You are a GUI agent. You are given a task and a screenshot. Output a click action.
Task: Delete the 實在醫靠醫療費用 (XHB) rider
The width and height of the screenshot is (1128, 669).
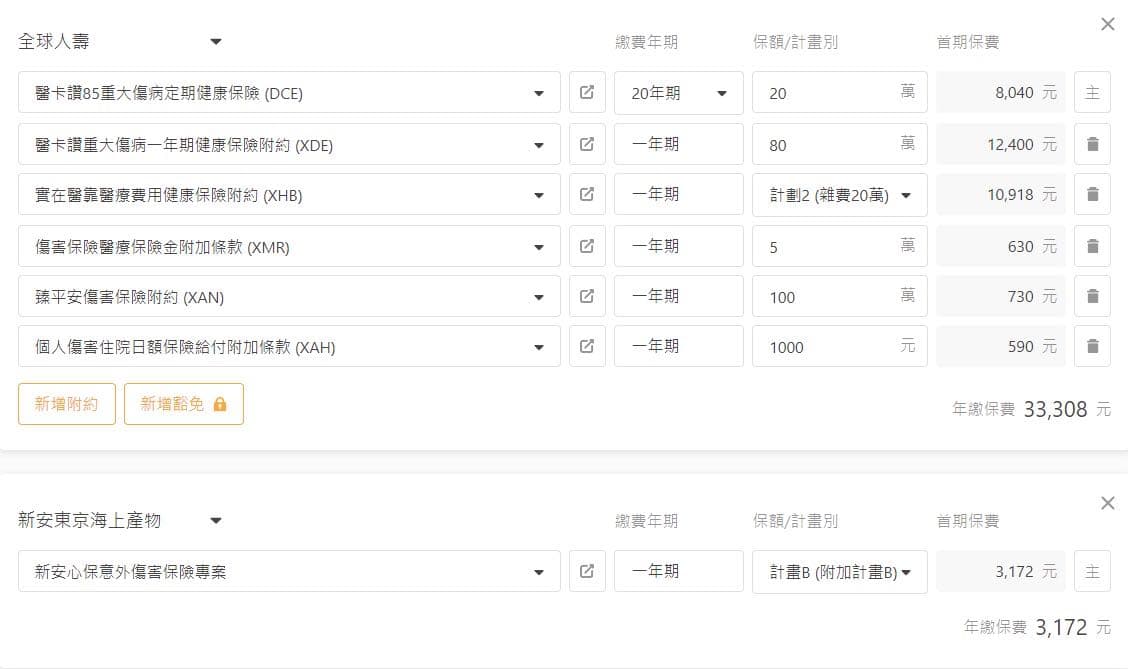(x=1092, y=195)
